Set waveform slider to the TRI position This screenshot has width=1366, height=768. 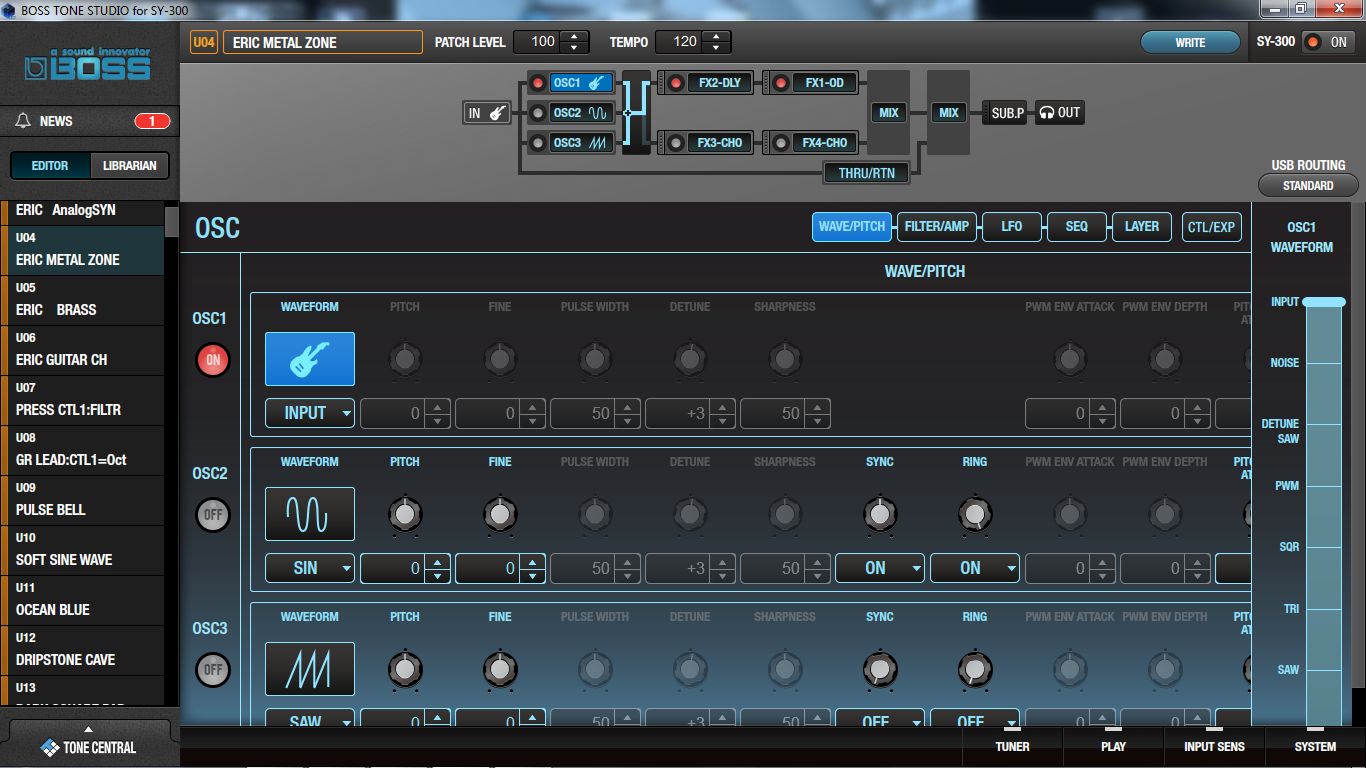[1324, 608]
